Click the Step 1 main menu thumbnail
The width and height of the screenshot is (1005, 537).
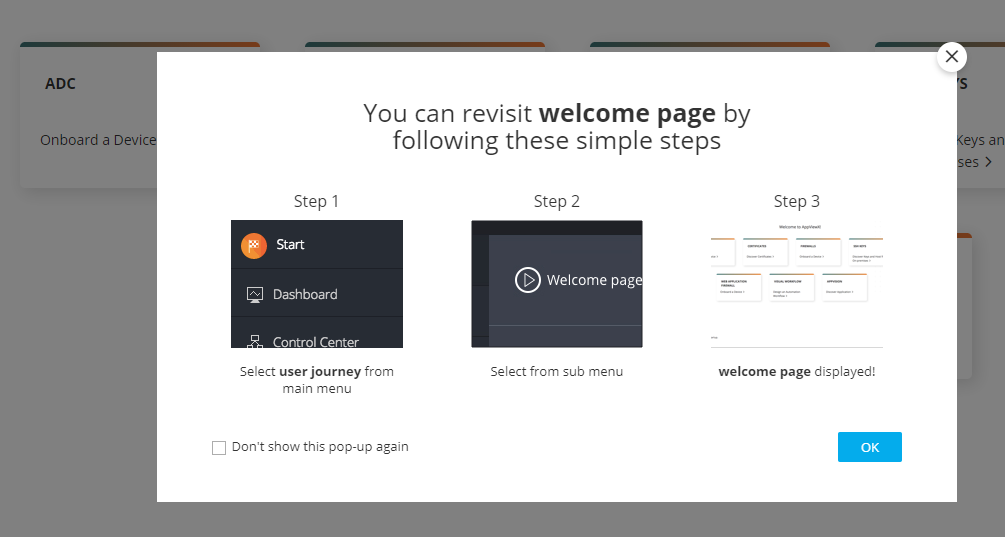[x=317, y=284]
